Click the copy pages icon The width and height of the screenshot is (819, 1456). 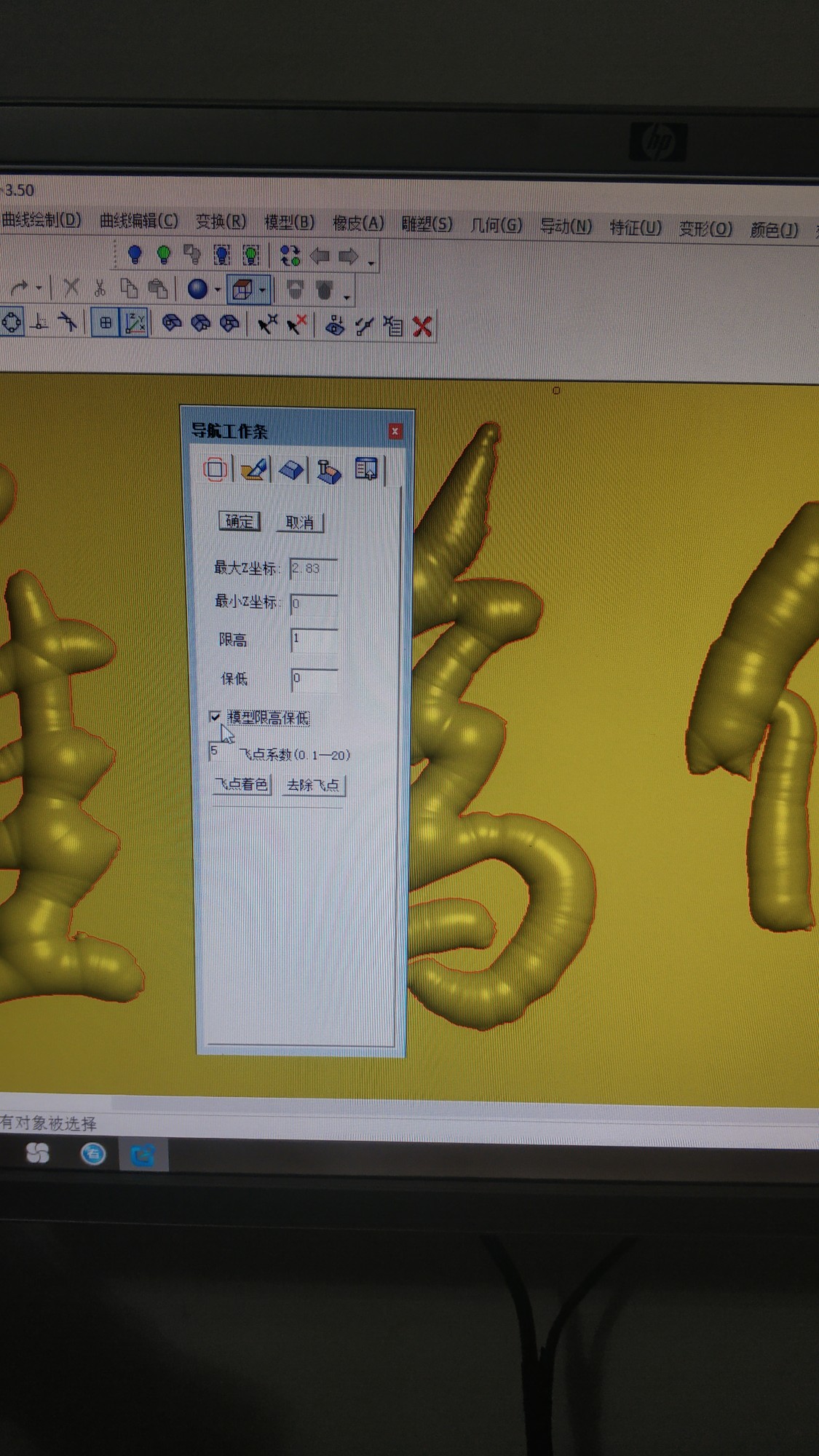129,288
